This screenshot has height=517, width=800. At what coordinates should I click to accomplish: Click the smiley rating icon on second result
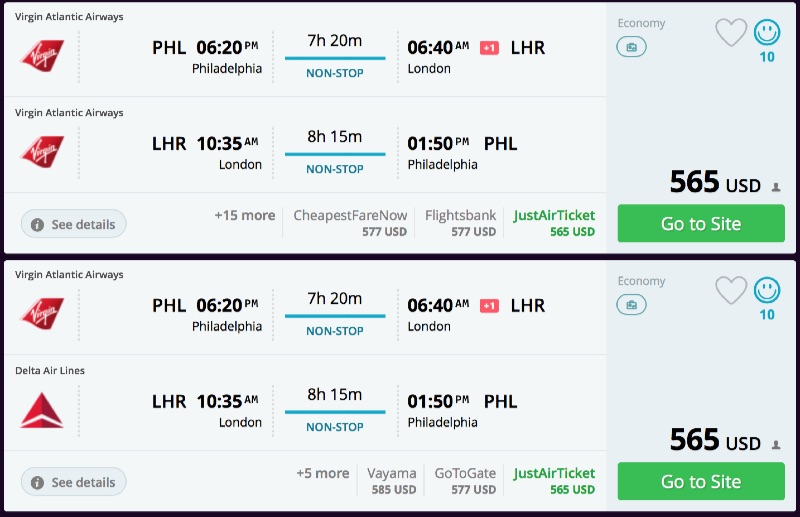point(767,291)
